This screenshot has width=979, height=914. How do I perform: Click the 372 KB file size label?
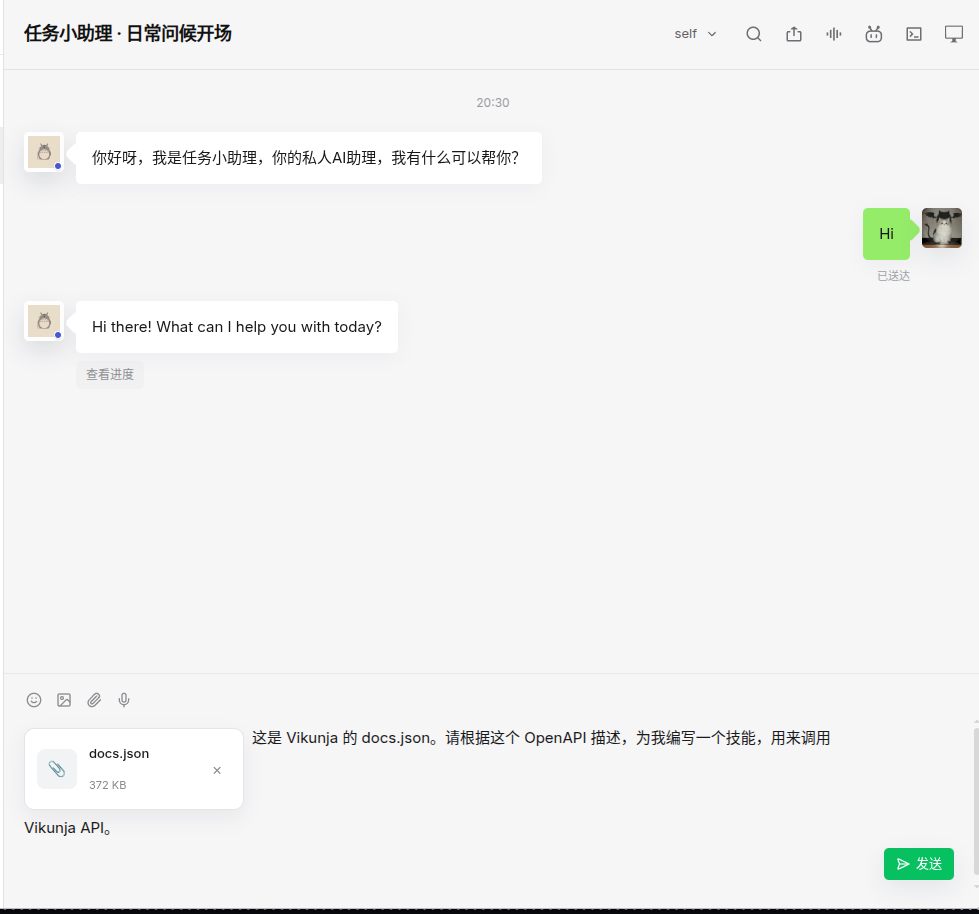click(x=107, y=785)
